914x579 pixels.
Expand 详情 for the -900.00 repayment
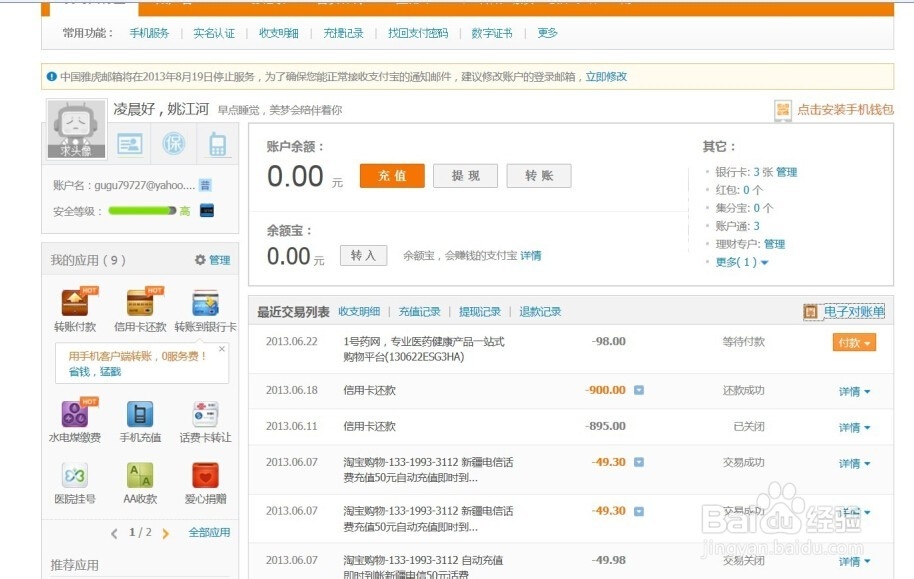pos(854,392)
